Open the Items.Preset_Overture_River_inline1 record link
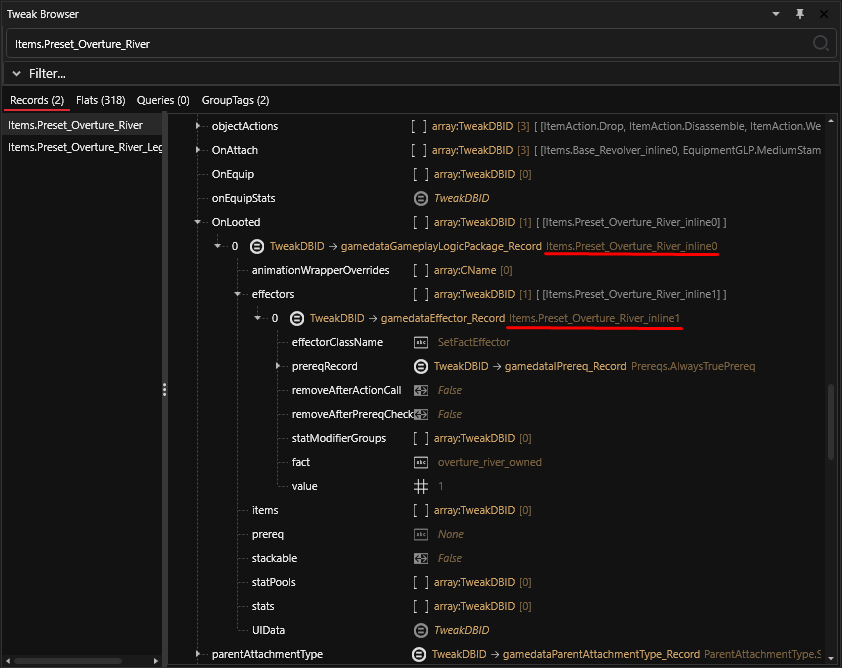The image size is (842, 668). pyautogui.click(x=594, y=318)
